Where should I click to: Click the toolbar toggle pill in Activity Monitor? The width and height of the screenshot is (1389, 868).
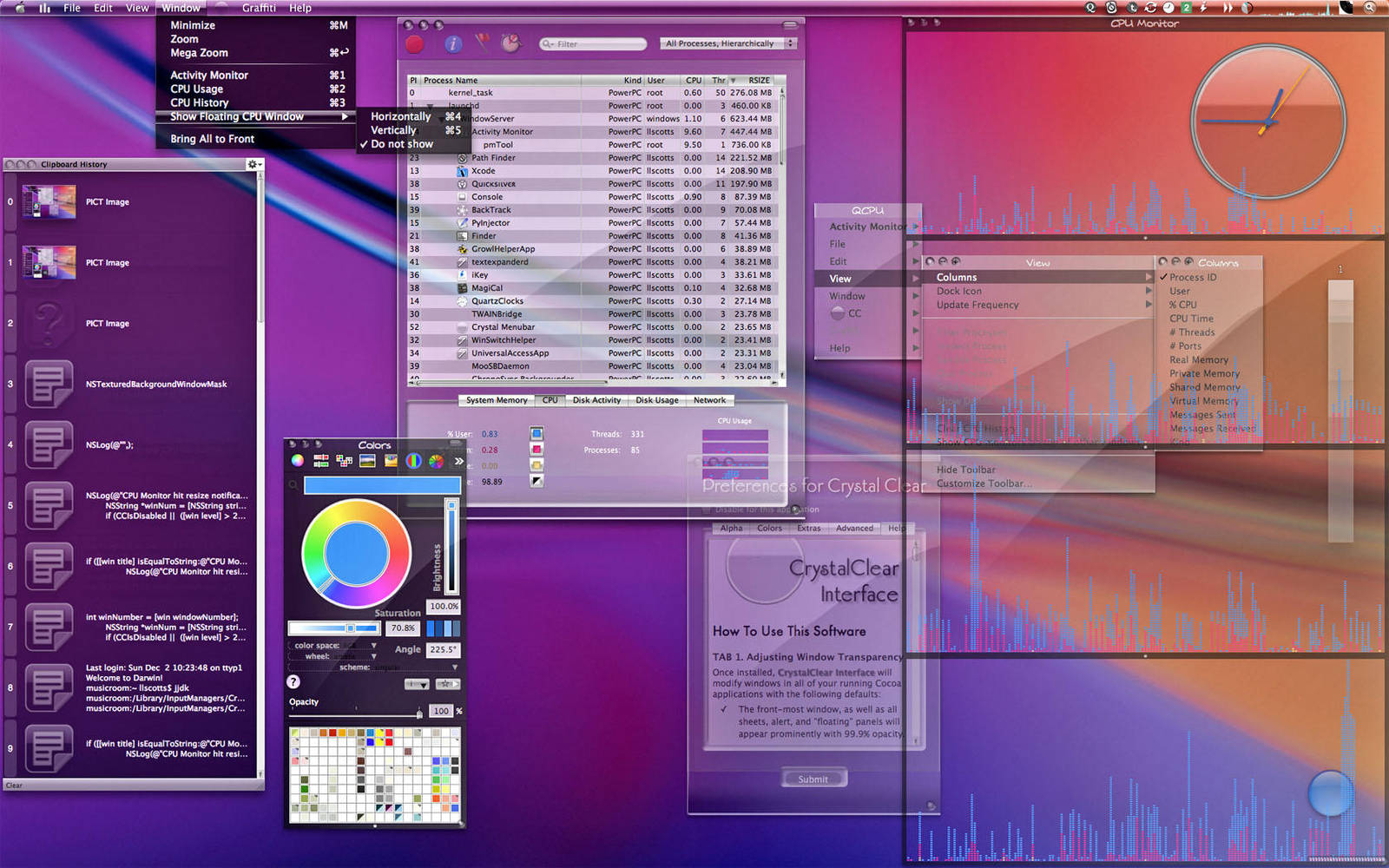click(790, 26)
